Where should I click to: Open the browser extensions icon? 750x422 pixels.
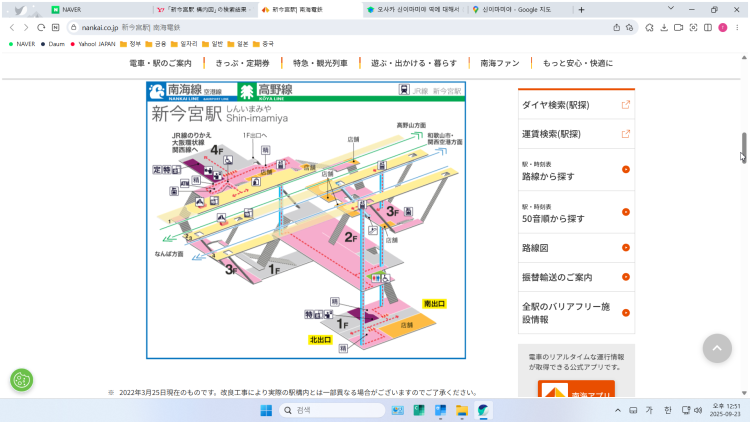pyautogui.click(x=649, y=27)
